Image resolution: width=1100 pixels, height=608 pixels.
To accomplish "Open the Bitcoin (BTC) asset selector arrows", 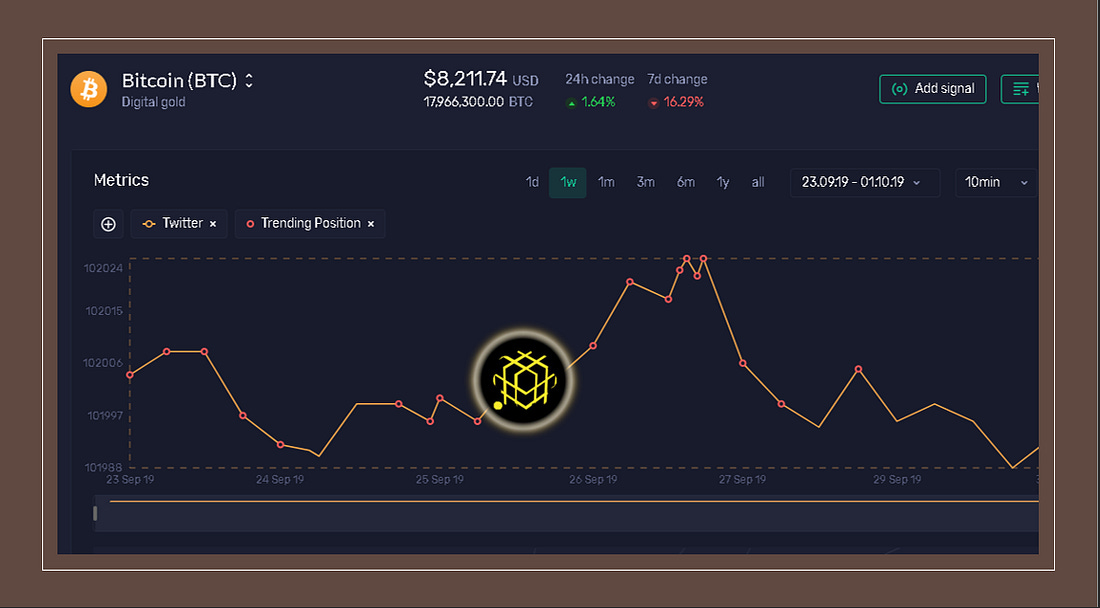I will [248, 81].
